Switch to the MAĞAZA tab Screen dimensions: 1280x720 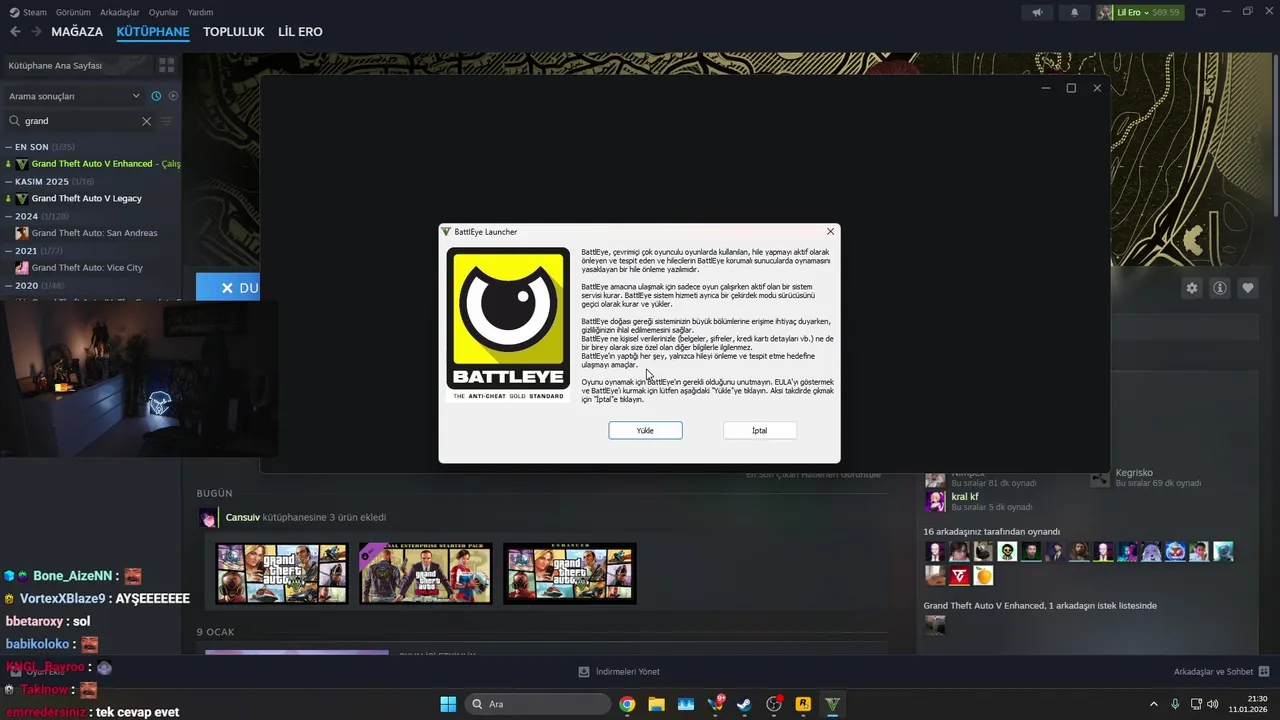(77, 32)
